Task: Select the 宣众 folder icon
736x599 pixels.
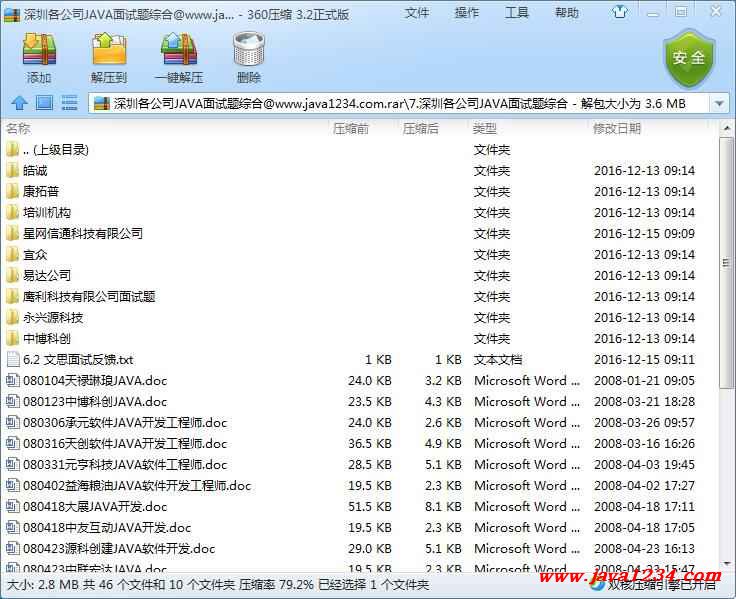Action: tap(13, 254)
